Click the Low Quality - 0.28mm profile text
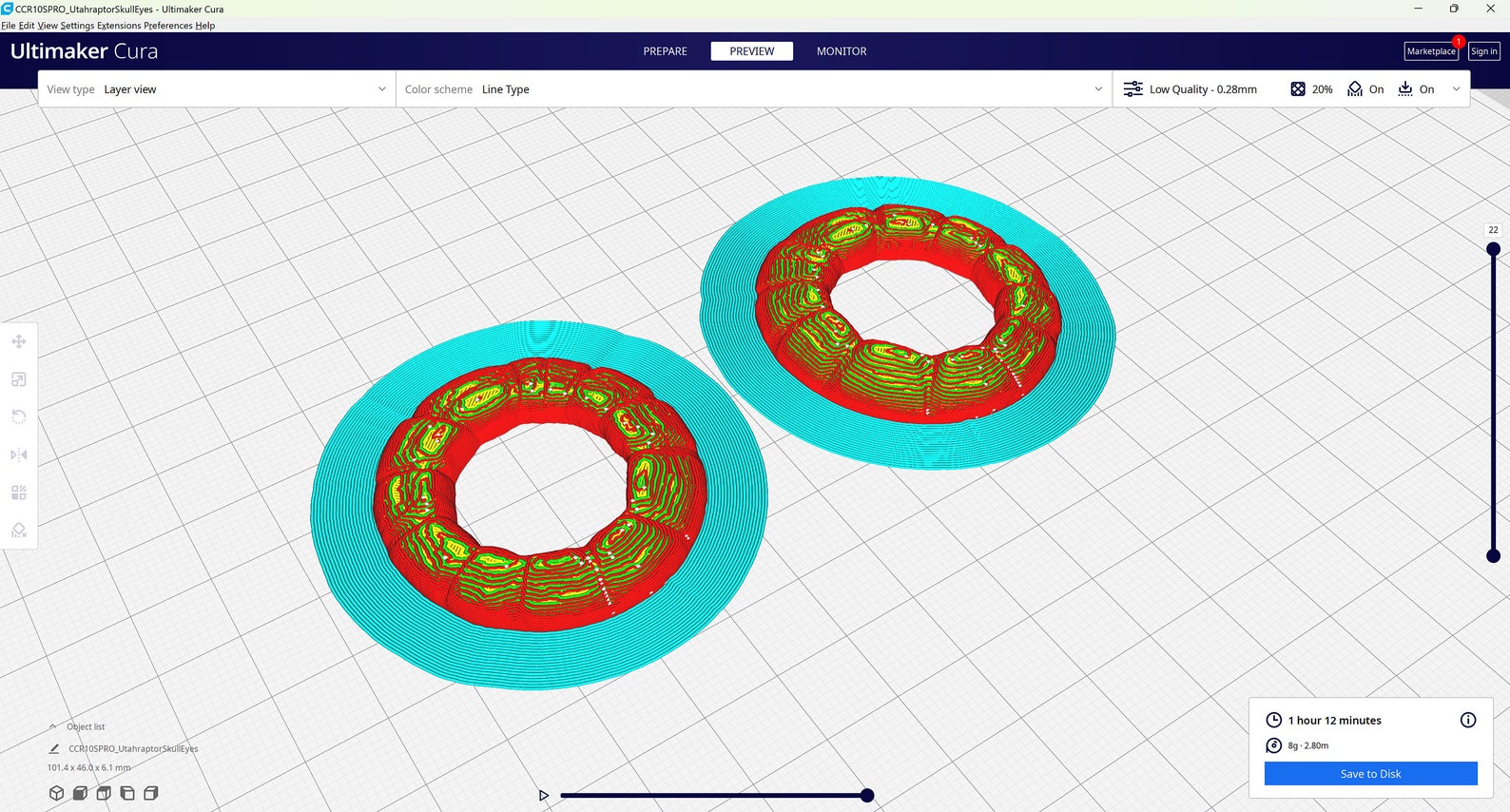 pyautogui.click(x=1203, y=89)
